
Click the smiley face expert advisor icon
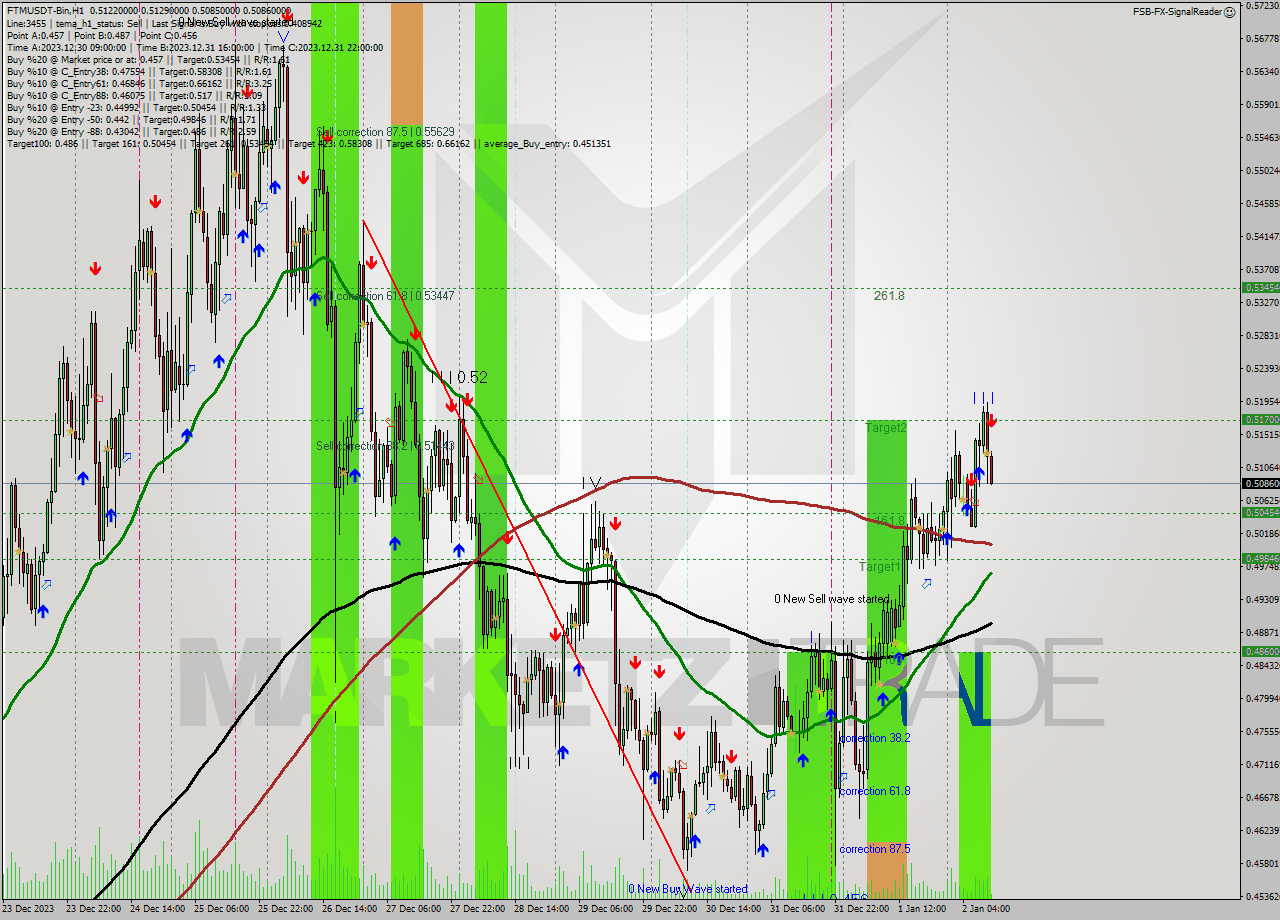click(1229, 12)
